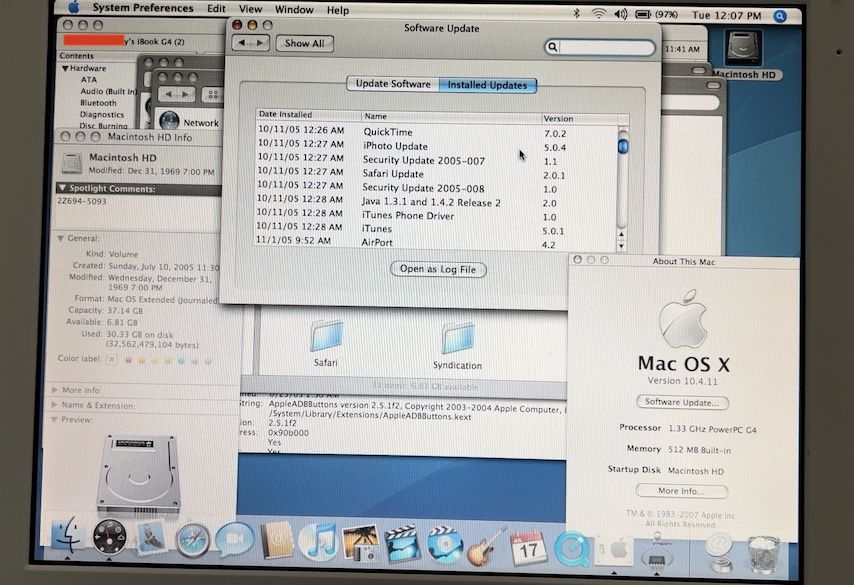Collapse the Hardware tree in System Profiler
Viewport: 854px width, 585px height.
click(x=65, y=69)
